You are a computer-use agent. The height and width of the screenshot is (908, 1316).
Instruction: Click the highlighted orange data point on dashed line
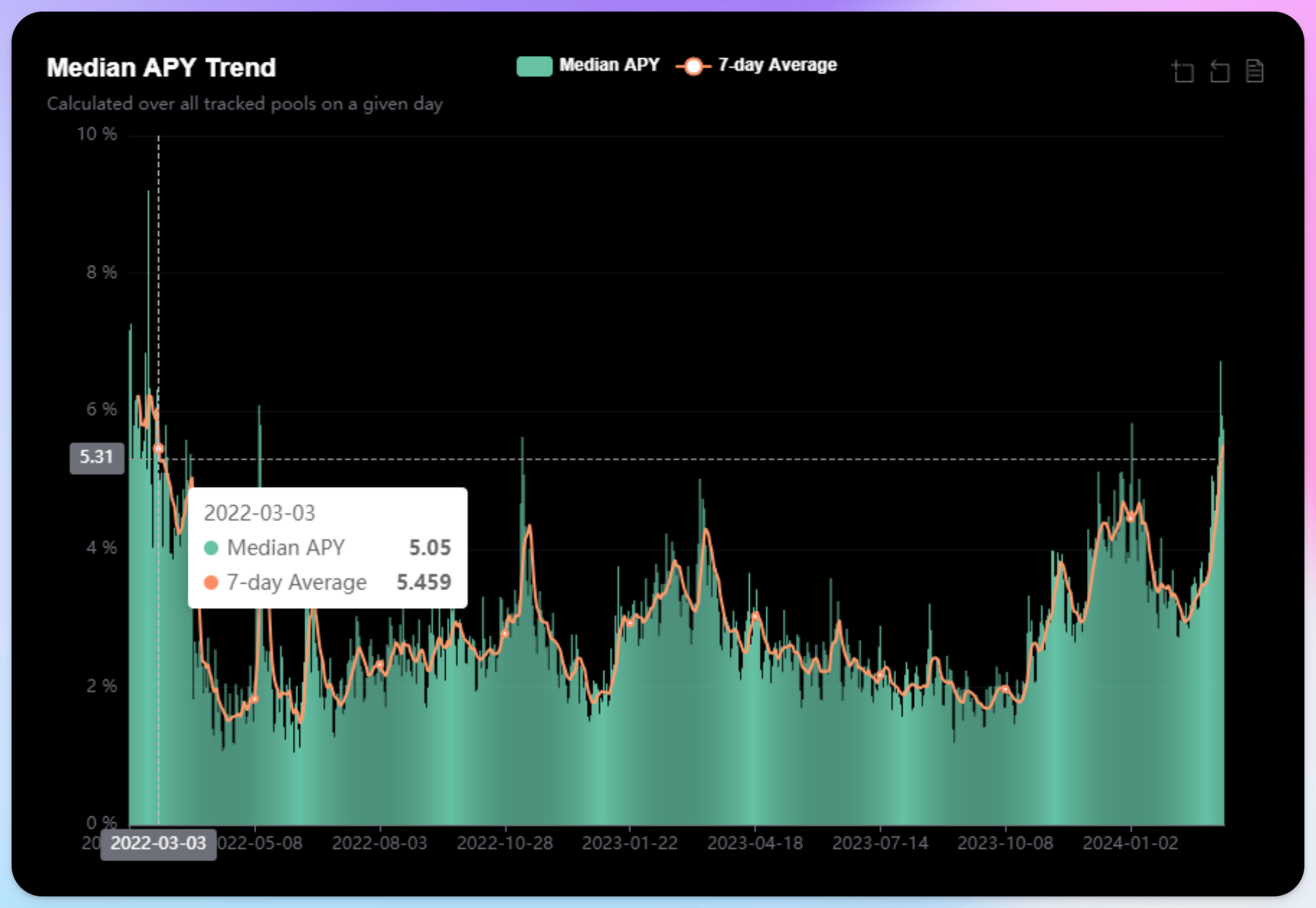point(159,448)
